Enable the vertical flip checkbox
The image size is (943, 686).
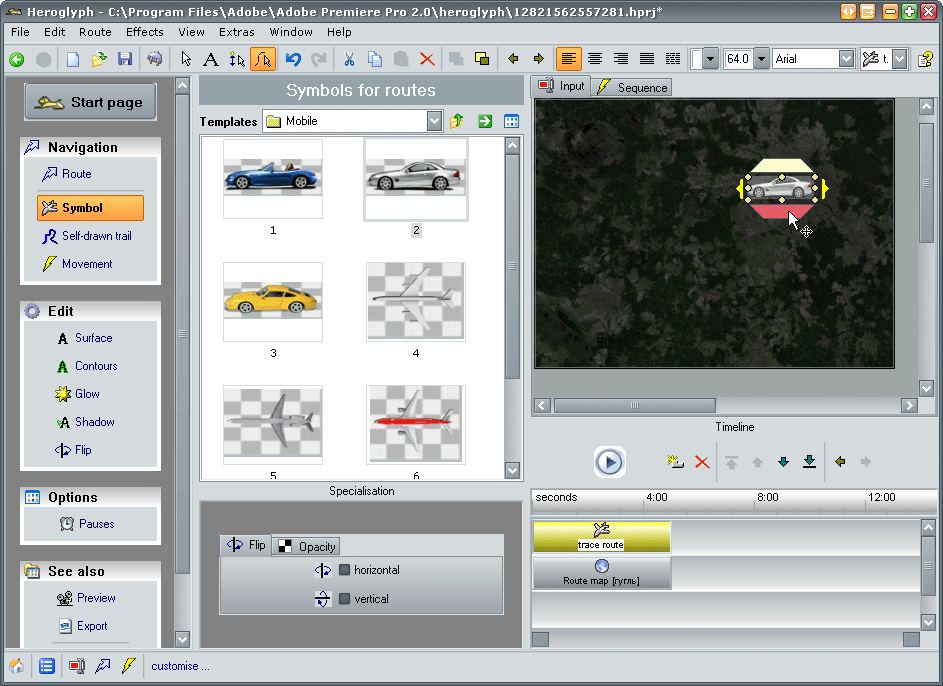click(344, 599)
